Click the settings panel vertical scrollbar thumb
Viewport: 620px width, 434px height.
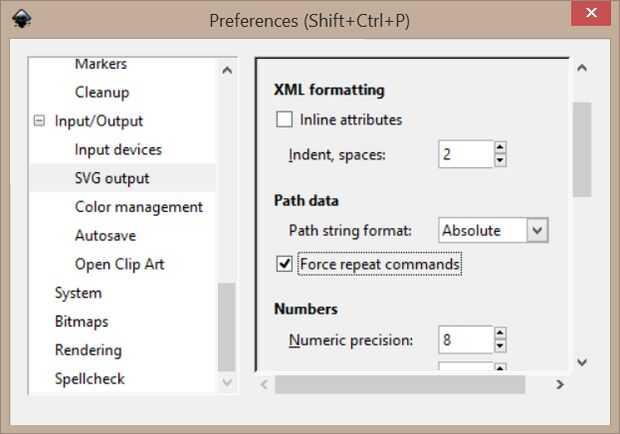coord(582,150)
